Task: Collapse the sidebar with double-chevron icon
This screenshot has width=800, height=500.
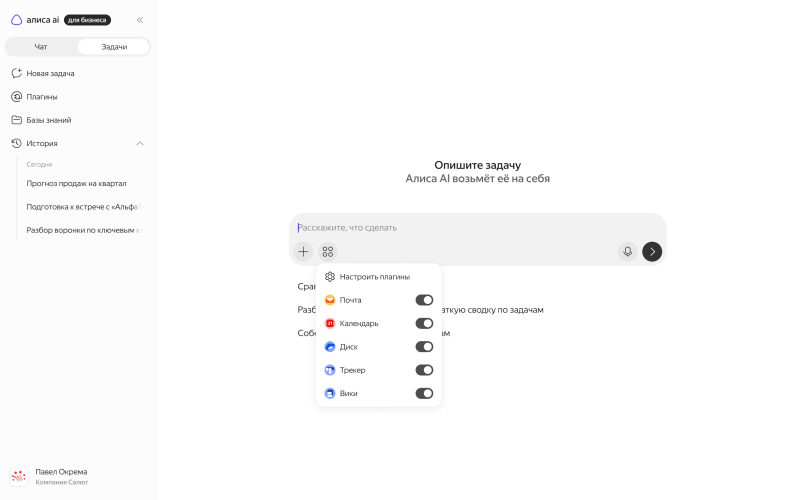Action: [140, 20]
